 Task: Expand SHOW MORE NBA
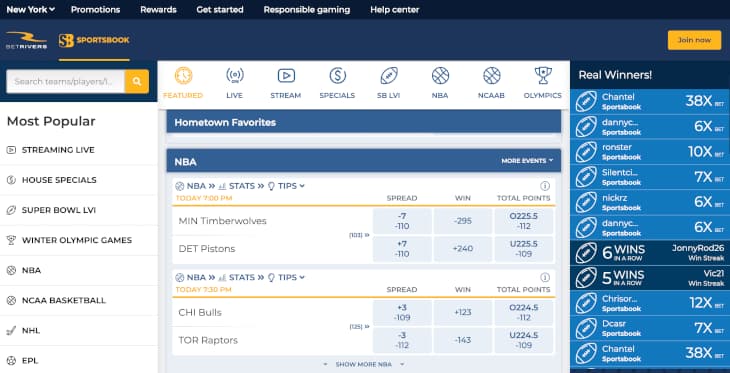364,364
